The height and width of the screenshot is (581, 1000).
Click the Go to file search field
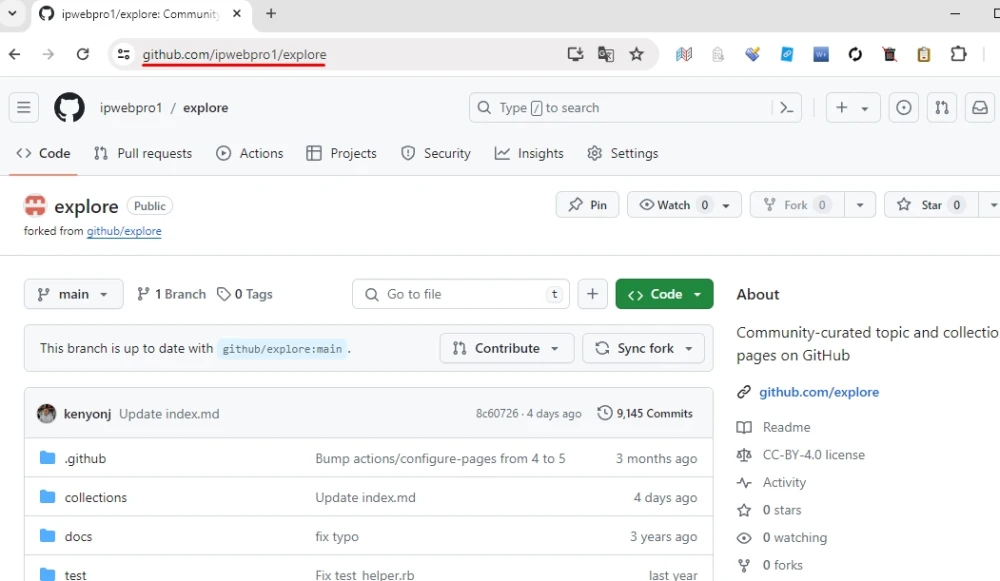460,294
